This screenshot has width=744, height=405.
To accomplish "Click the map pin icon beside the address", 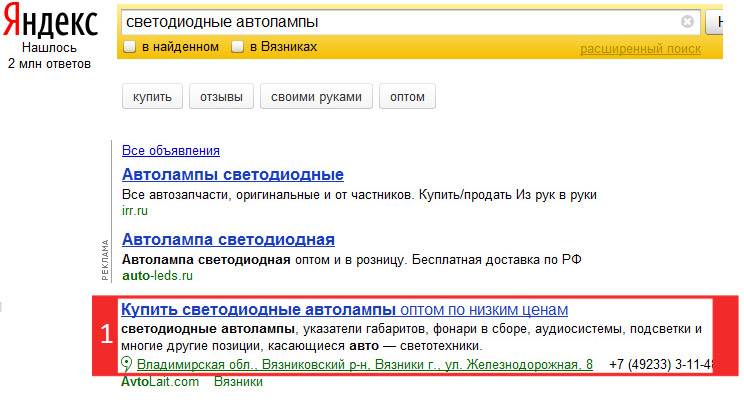I will click(126, 364).
